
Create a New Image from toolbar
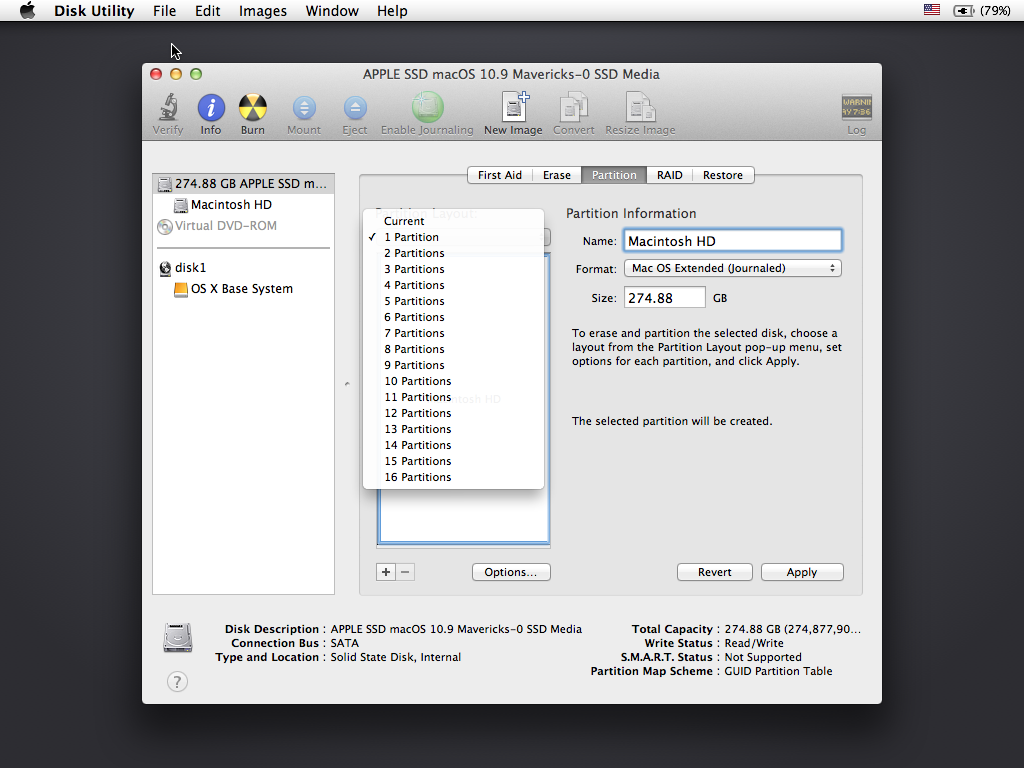click(x=513, y=107)
